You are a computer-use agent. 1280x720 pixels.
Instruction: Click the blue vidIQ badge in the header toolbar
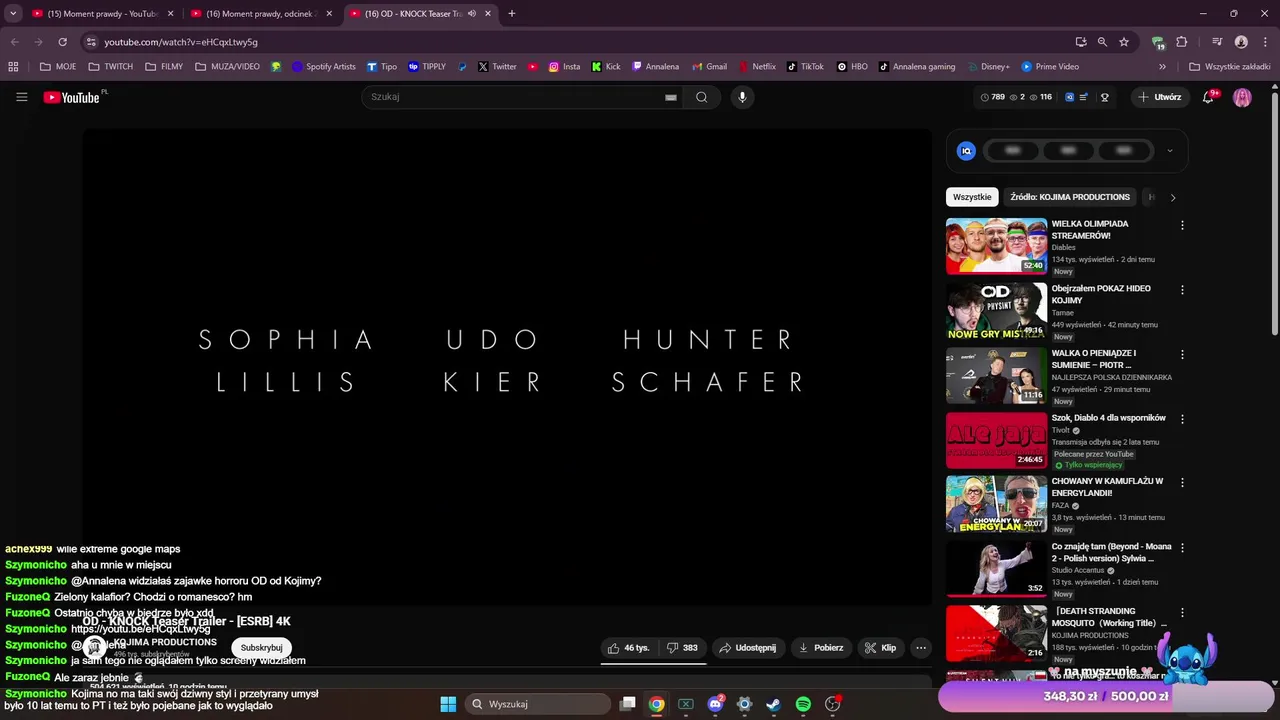(1069, 97)
